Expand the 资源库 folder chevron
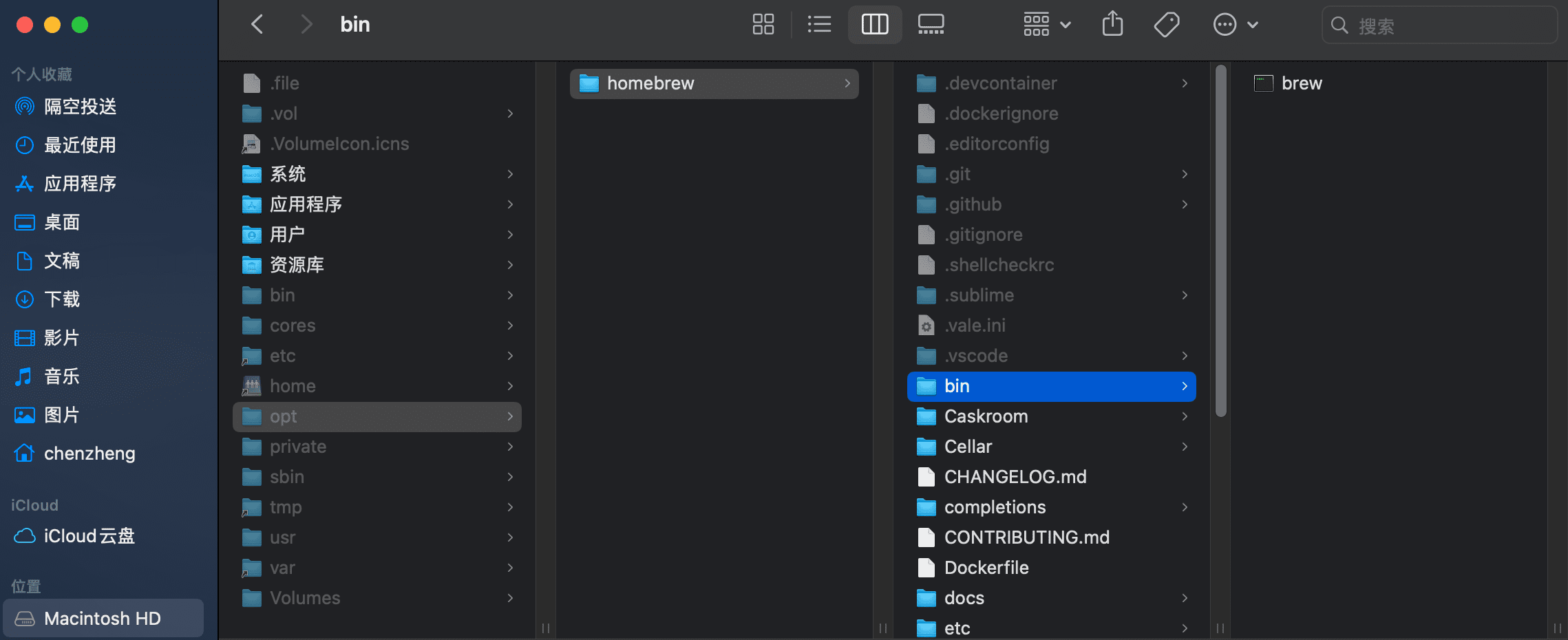This screenshot has width=1568, height=640. click(x=510, y=265)
